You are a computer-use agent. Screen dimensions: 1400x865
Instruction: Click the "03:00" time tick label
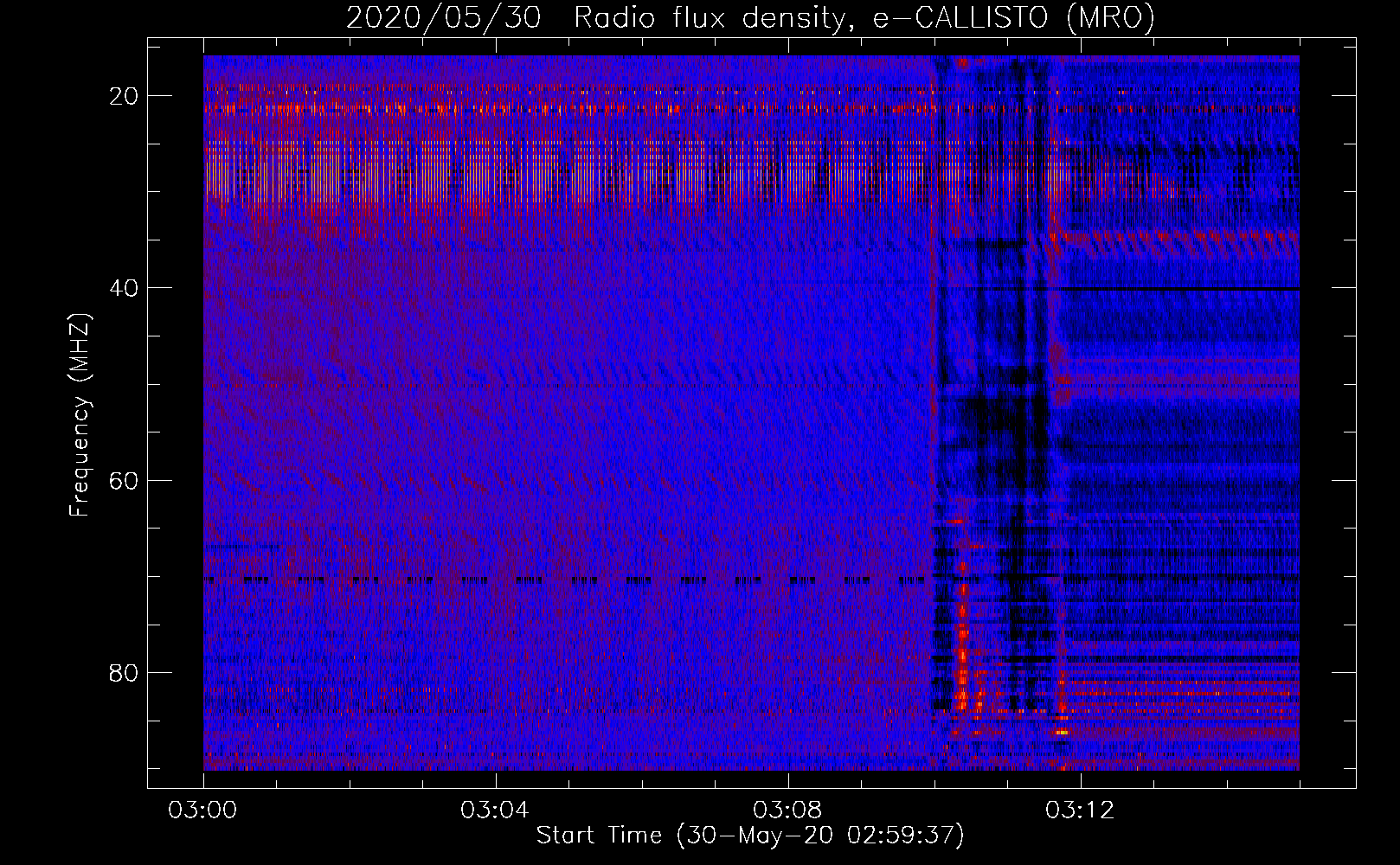pyautogui.click(x=203, y=811)
